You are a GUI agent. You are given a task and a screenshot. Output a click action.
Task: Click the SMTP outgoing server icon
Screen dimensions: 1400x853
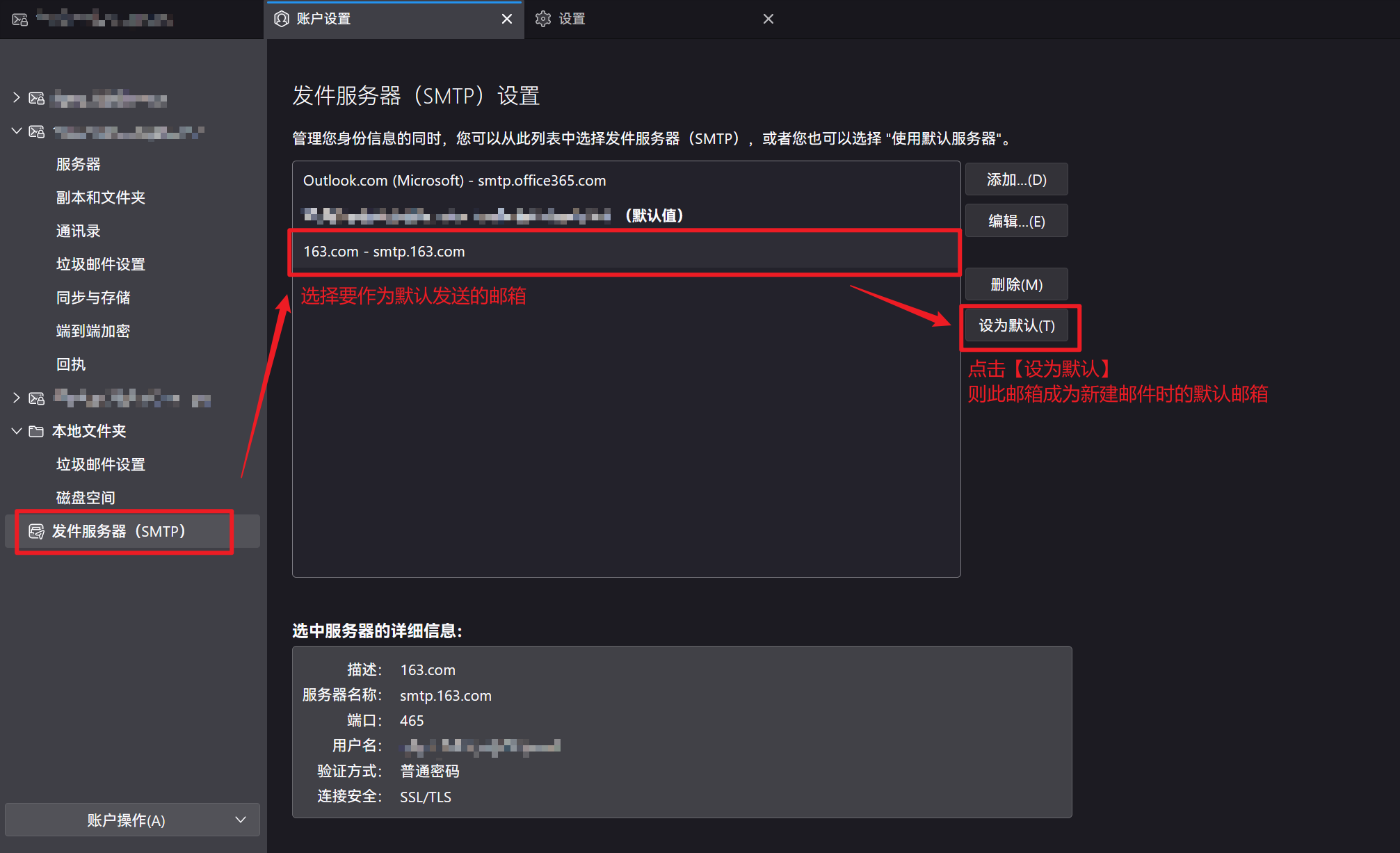[36, 532]
